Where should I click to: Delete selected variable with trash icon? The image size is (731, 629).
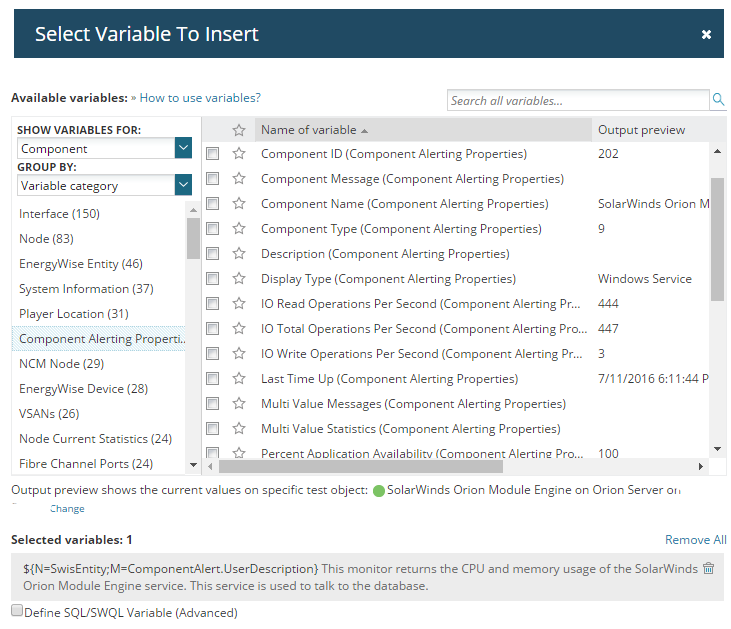[709, 568]
